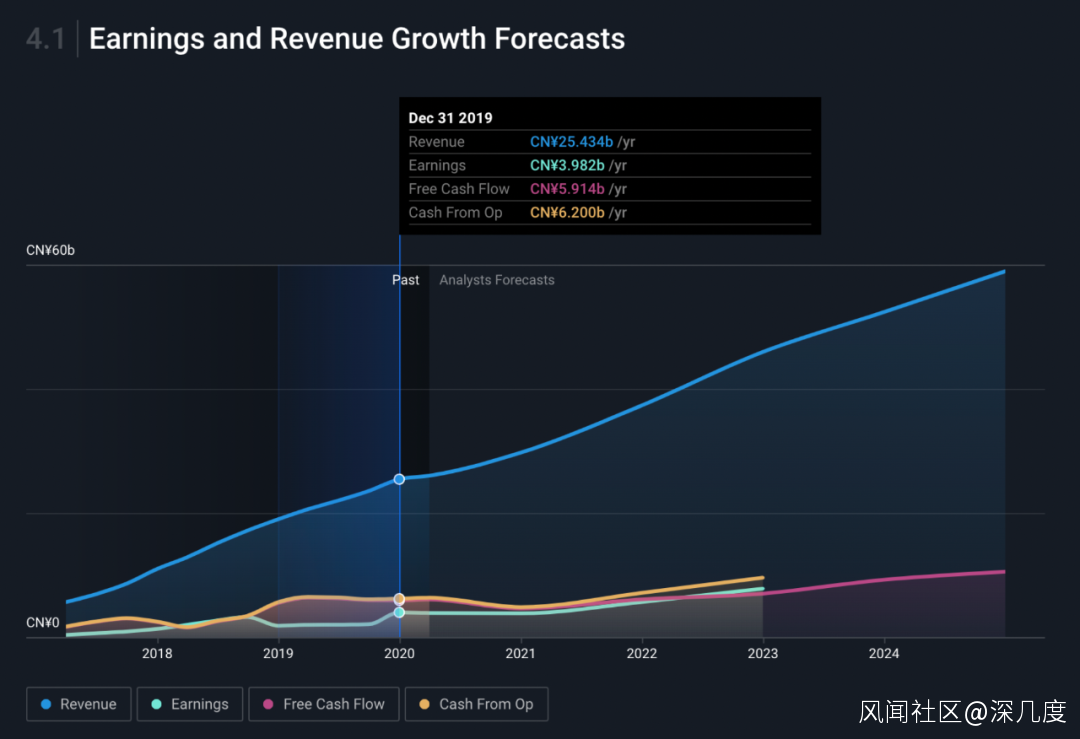Click the Dec 31 2019 tooltip date

[450, 118]
